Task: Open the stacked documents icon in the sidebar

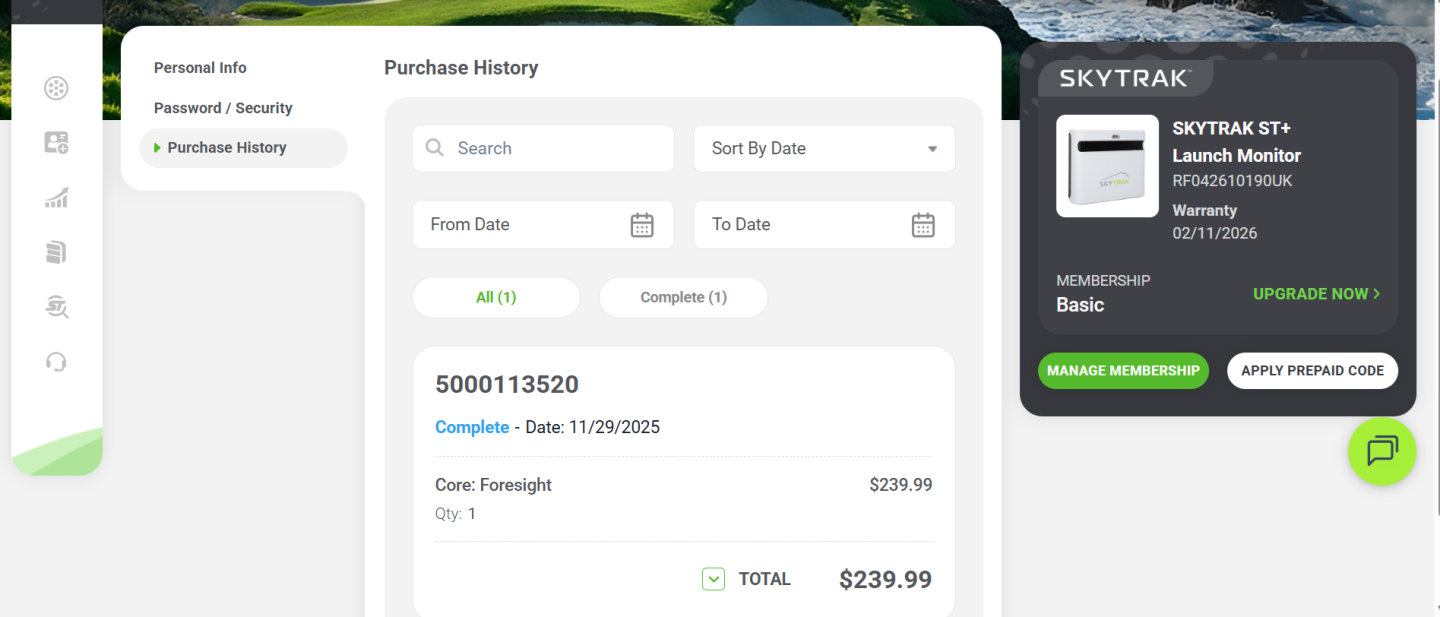Action: click(56, 252)
